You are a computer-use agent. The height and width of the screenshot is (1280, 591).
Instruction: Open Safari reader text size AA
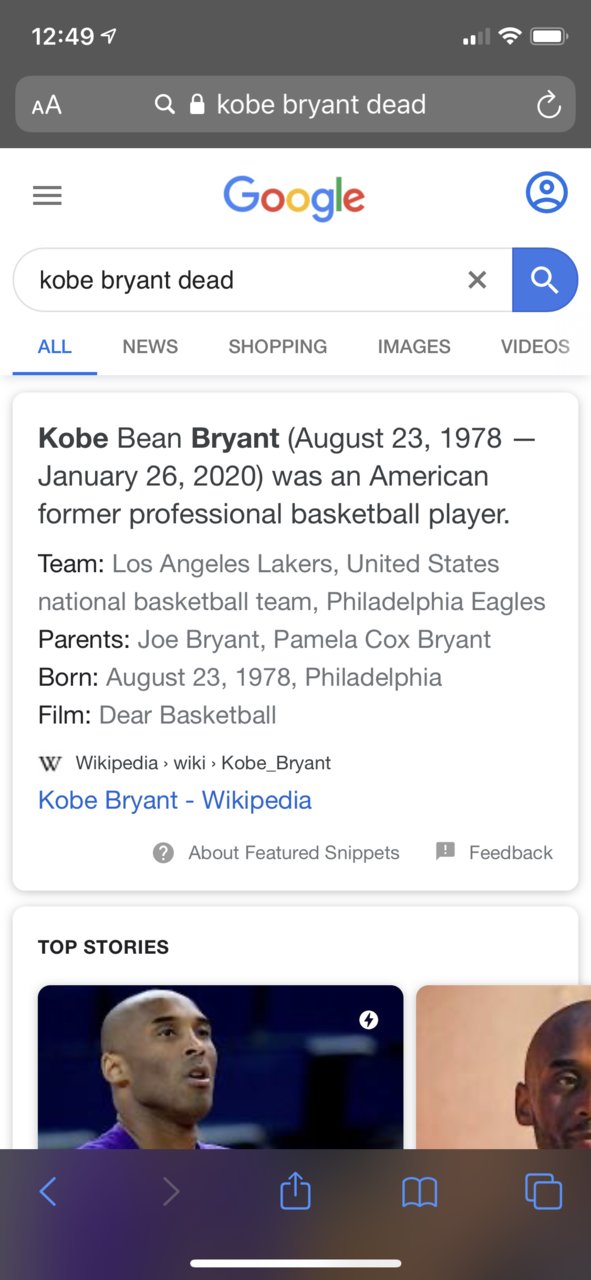[46, 105]
